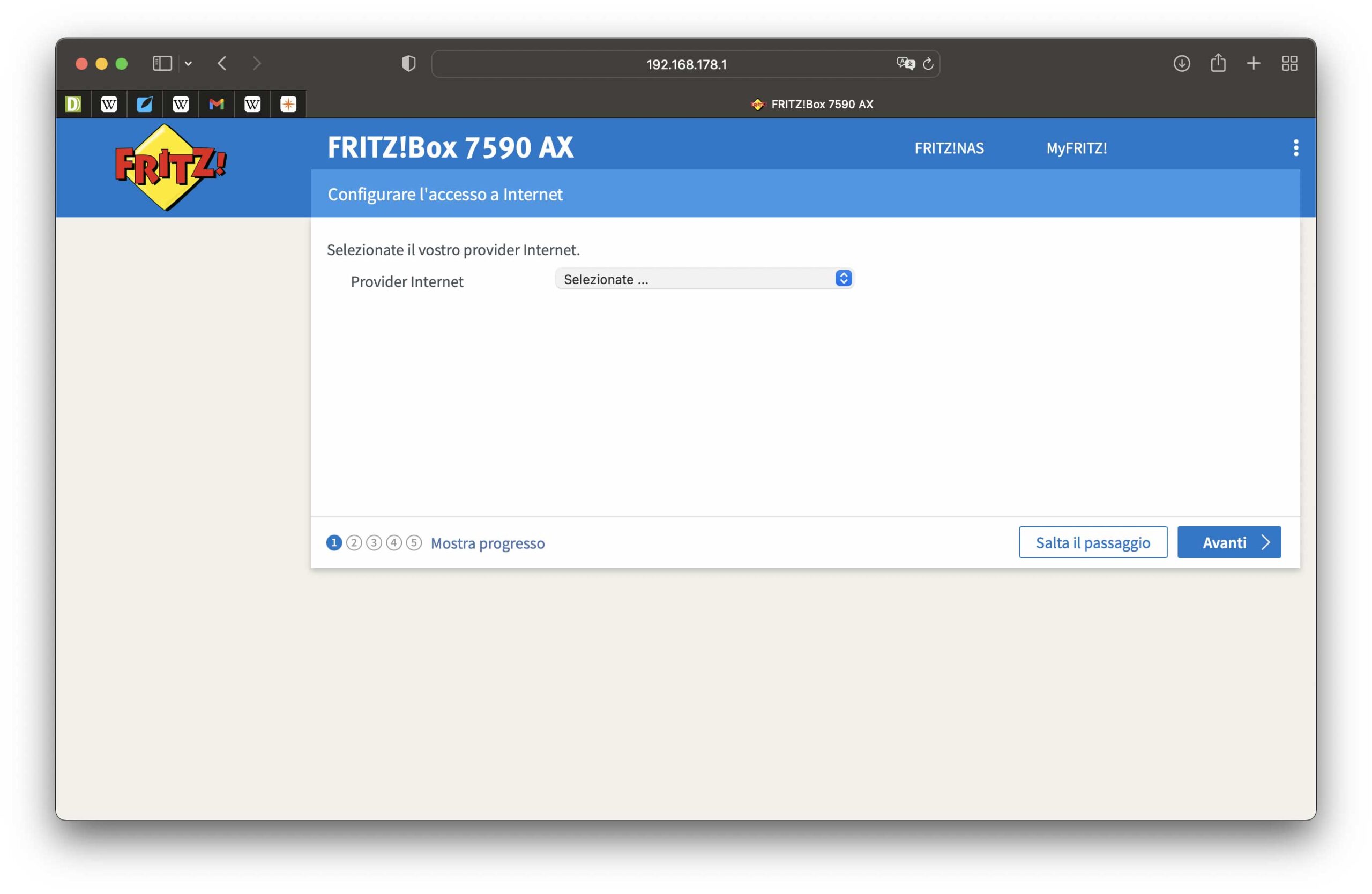This screenshot has width=1372, height=894.
Task: Open the Provider Internet dropdown
Action: tap(703, 279)
